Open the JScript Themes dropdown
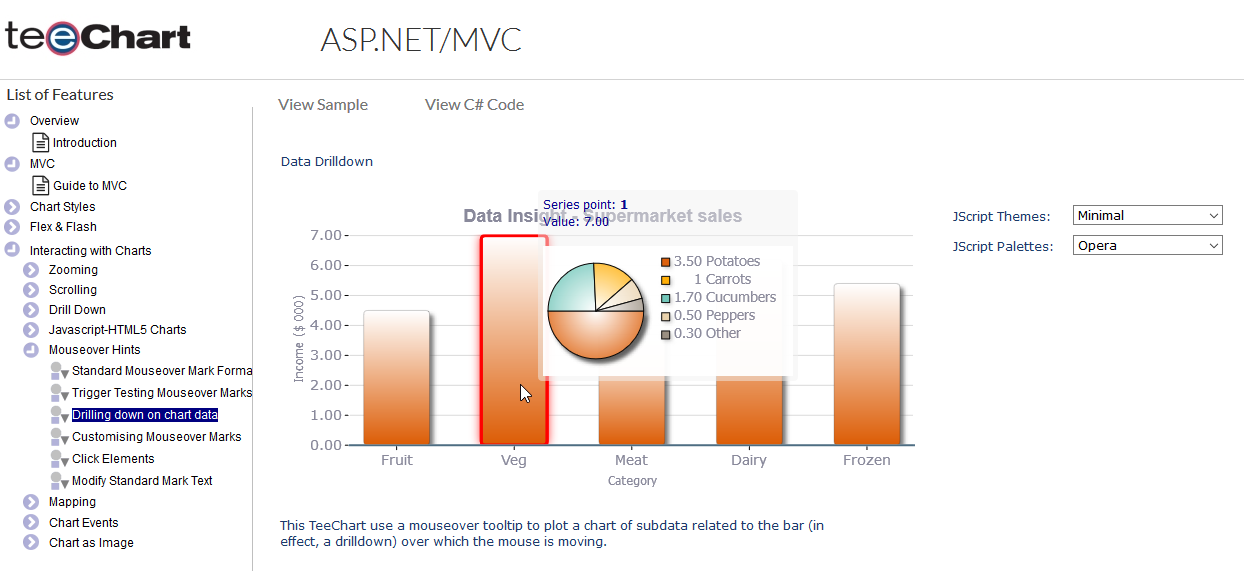 point(1148,215)
